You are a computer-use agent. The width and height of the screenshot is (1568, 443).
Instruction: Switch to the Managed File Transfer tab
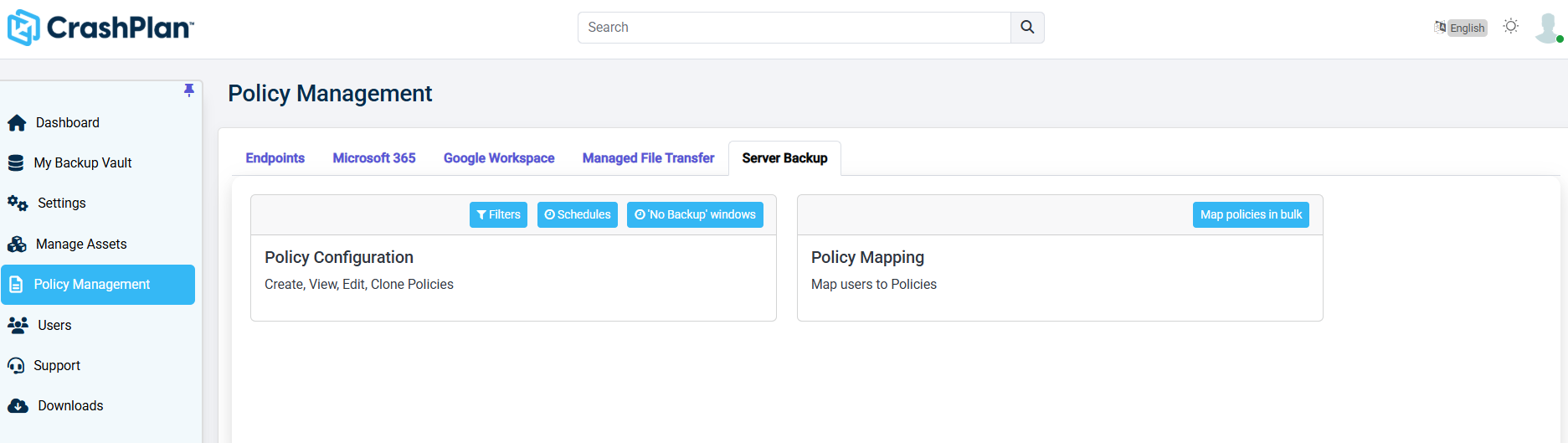tap(648, 158)
